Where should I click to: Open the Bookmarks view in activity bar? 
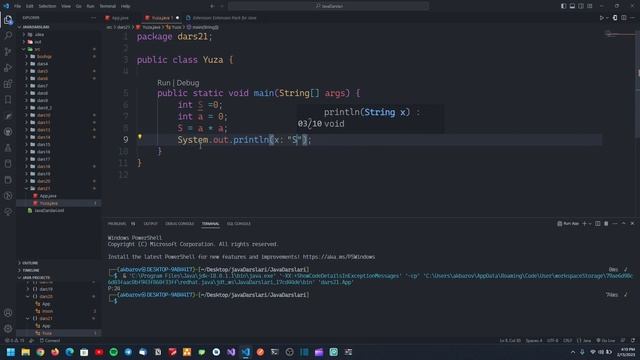(8, 100)
